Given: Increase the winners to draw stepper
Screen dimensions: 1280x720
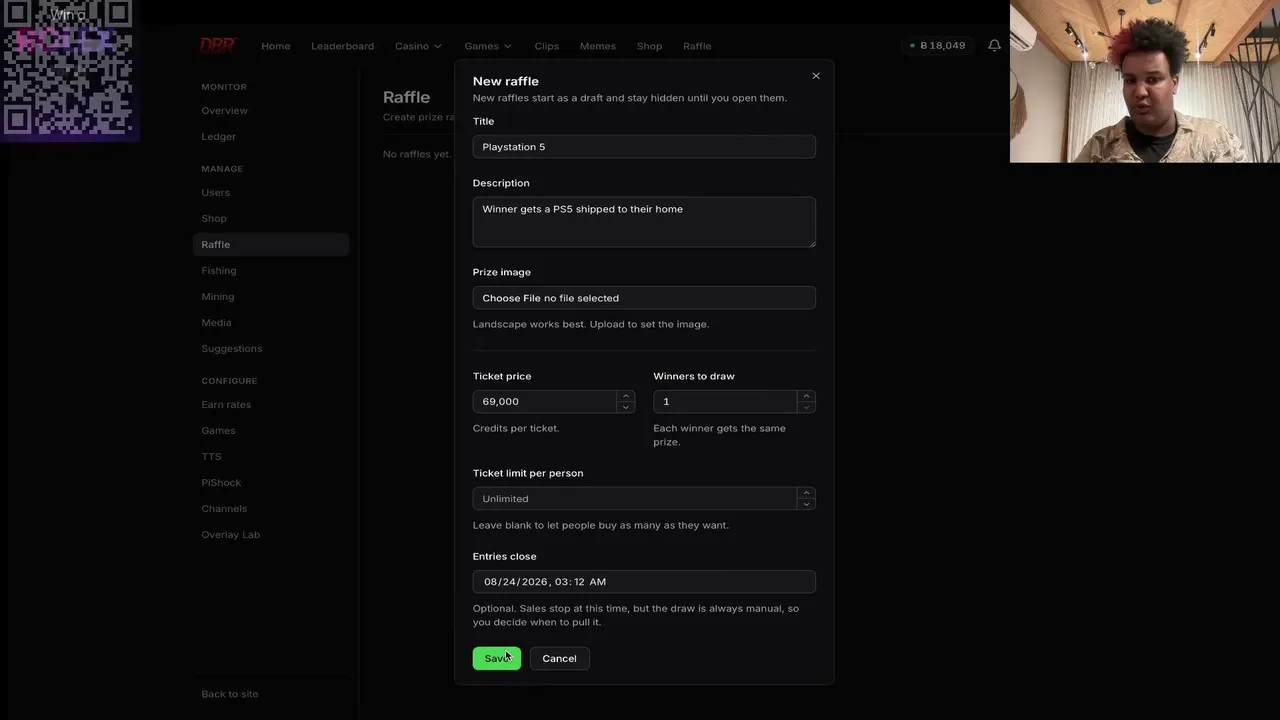Looking at the screenshot, I should coord(806,396).
